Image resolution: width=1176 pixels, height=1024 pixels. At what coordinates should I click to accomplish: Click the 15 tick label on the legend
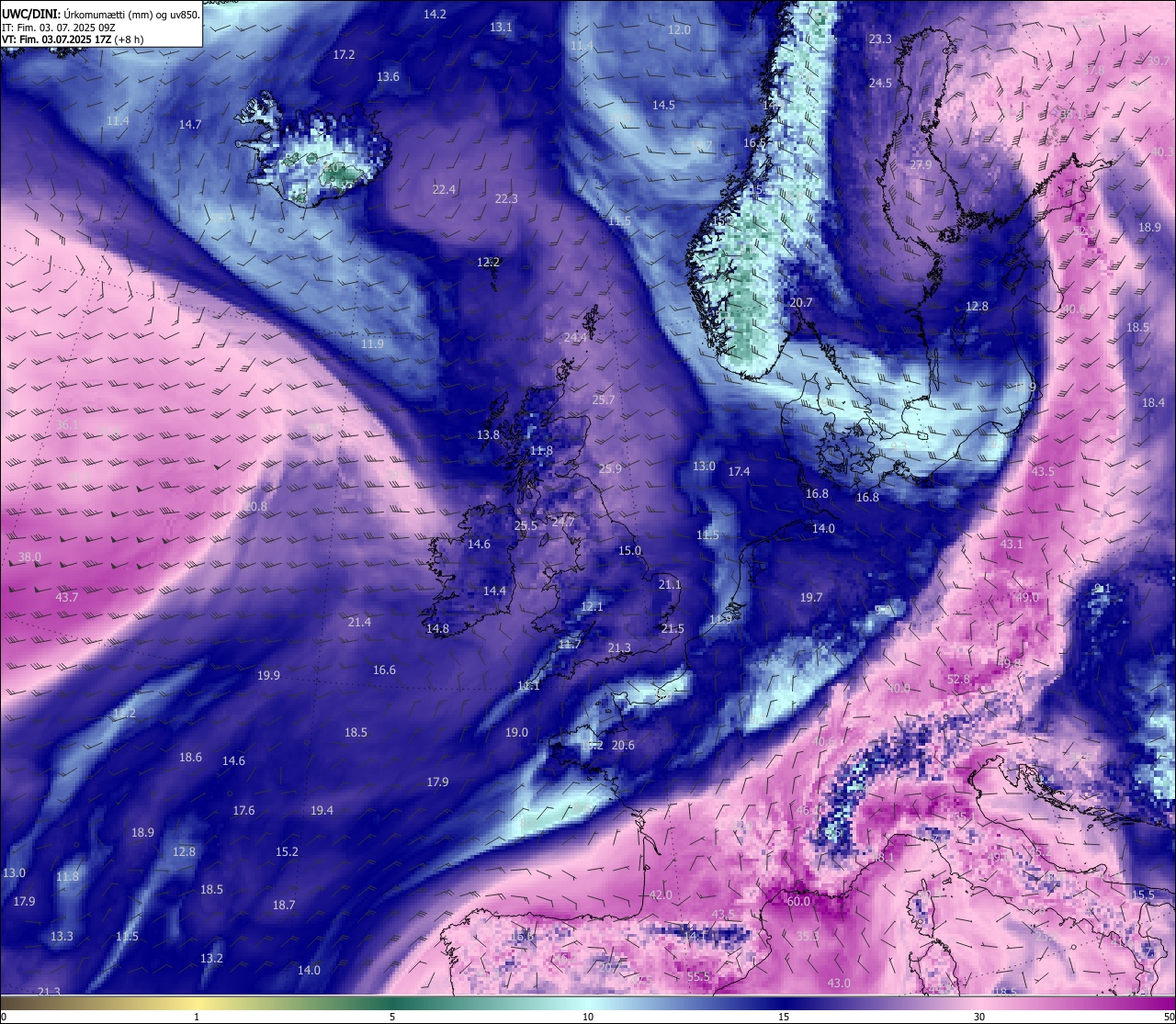[784, 1017]
